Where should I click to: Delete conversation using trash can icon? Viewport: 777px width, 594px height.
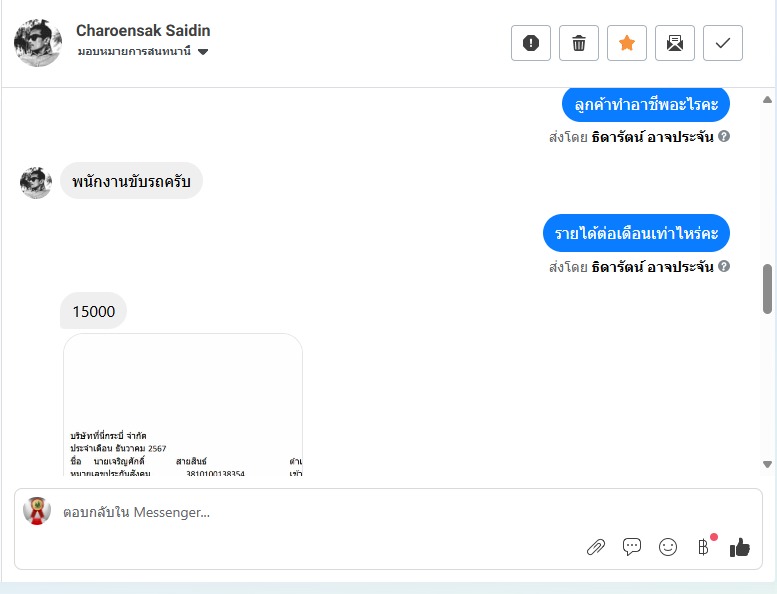(579, 43)
